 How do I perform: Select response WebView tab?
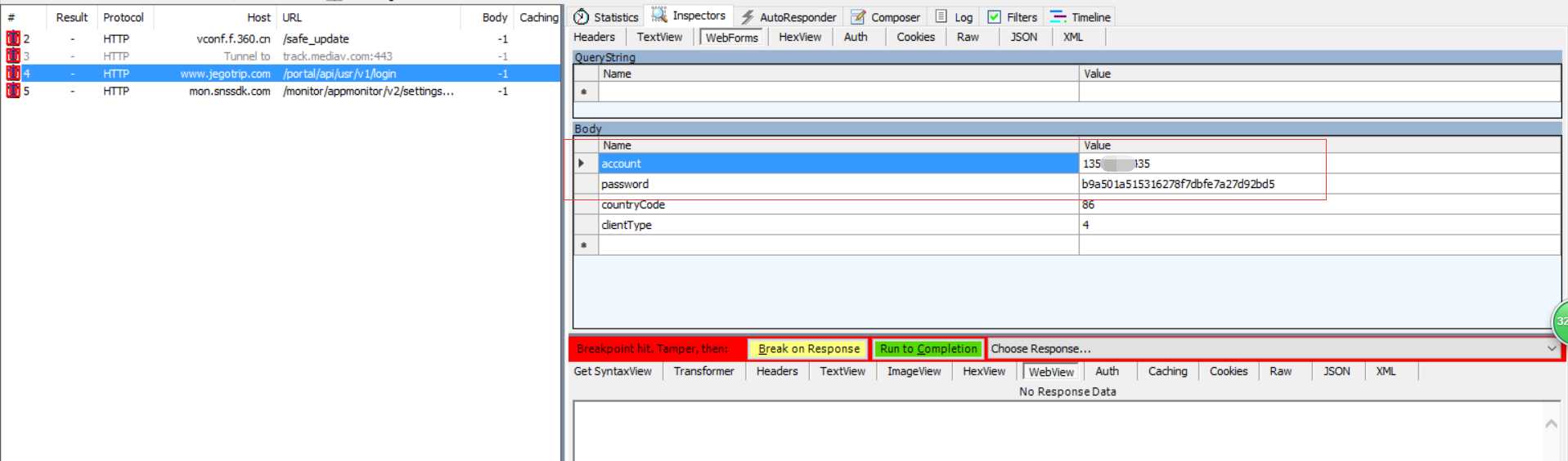click(1052, 372)
